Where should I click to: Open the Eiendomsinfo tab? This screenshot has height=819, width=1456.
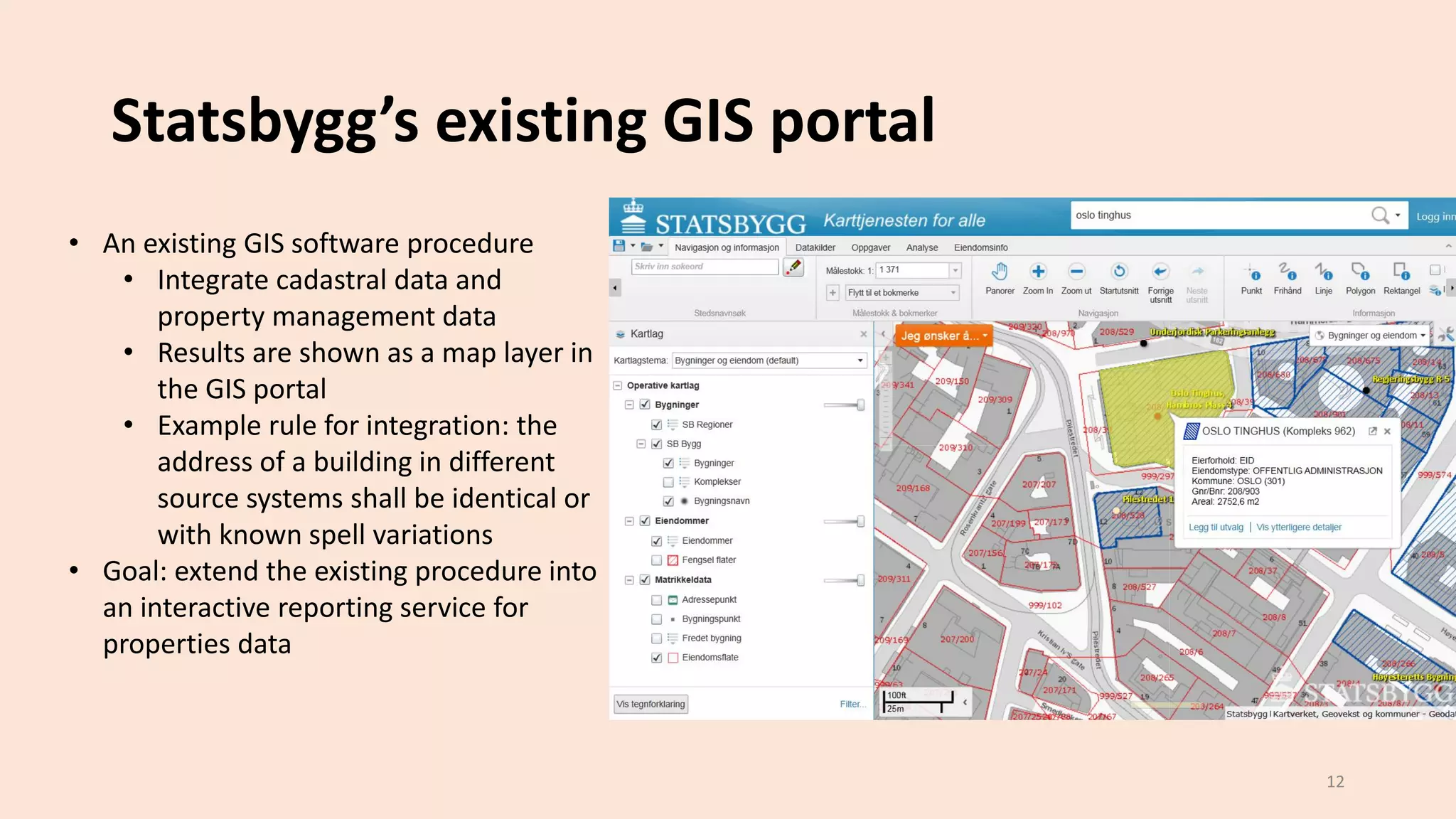980,247
